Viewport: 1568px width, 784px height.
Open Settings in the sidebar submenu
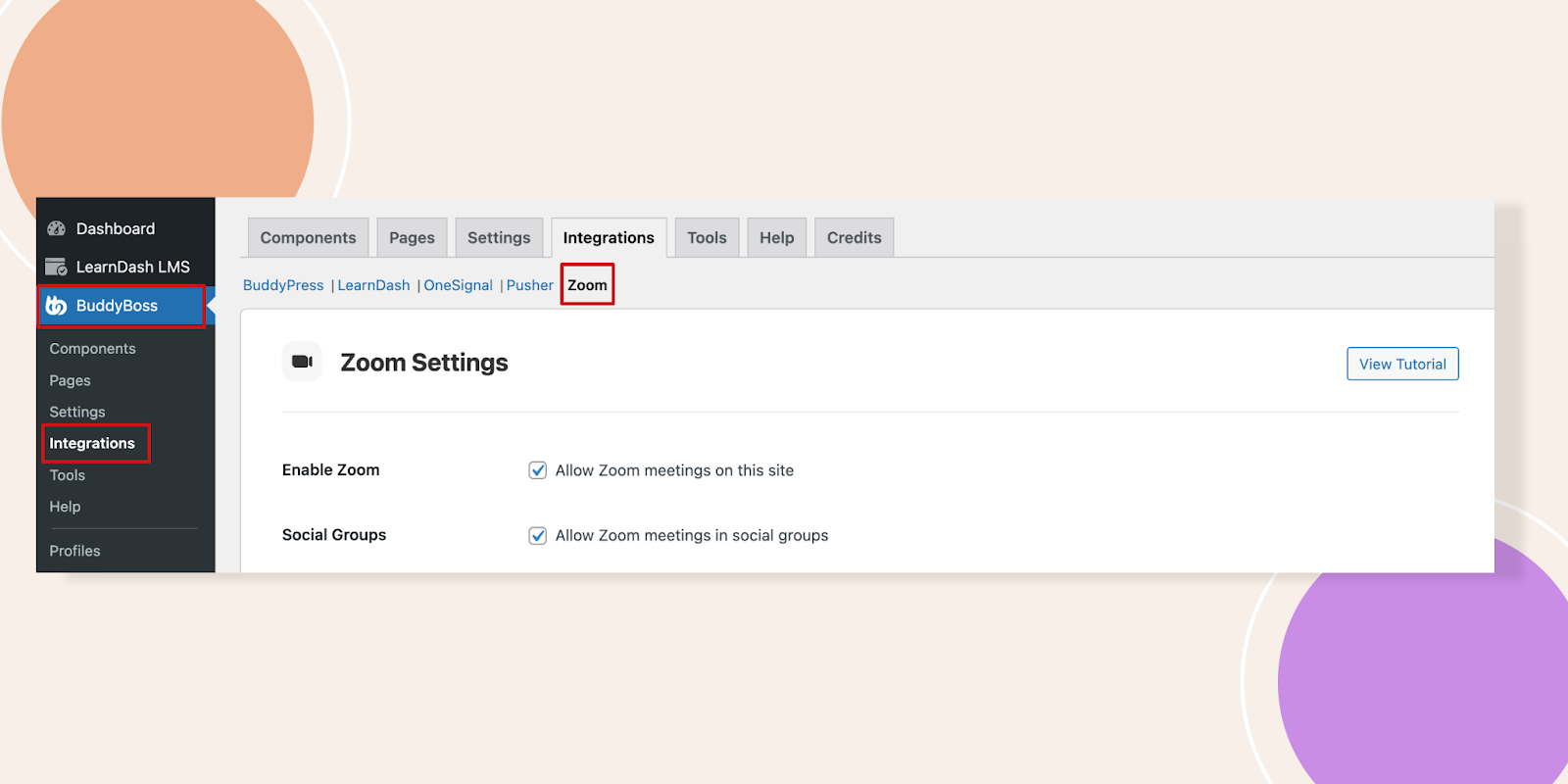(77, 412)
